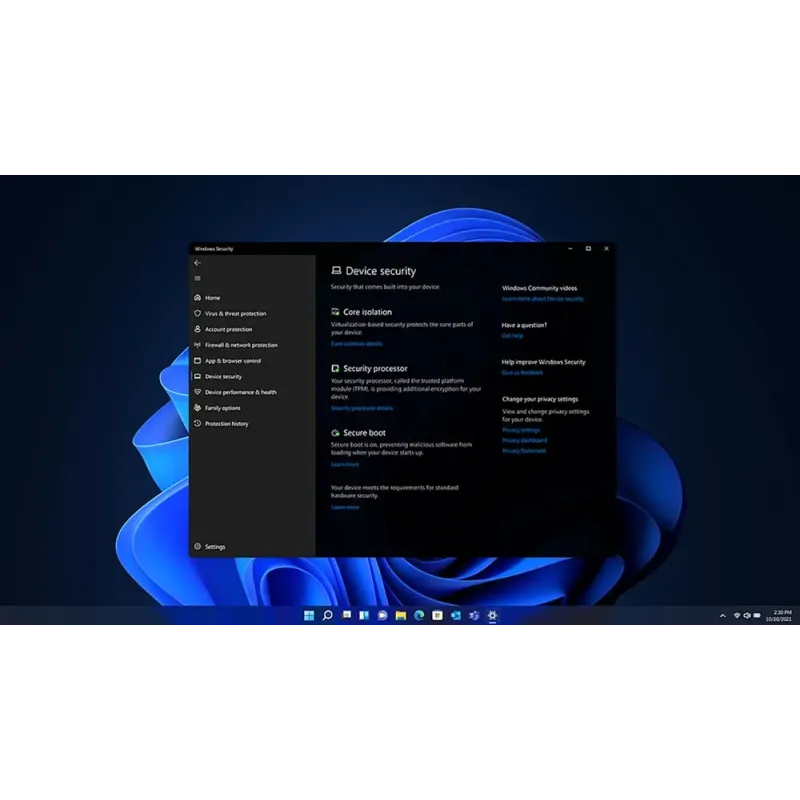Screen dimensions: 800x800
Task: Click Learn more under Secure boot
Action: click(x=345, y=465)
